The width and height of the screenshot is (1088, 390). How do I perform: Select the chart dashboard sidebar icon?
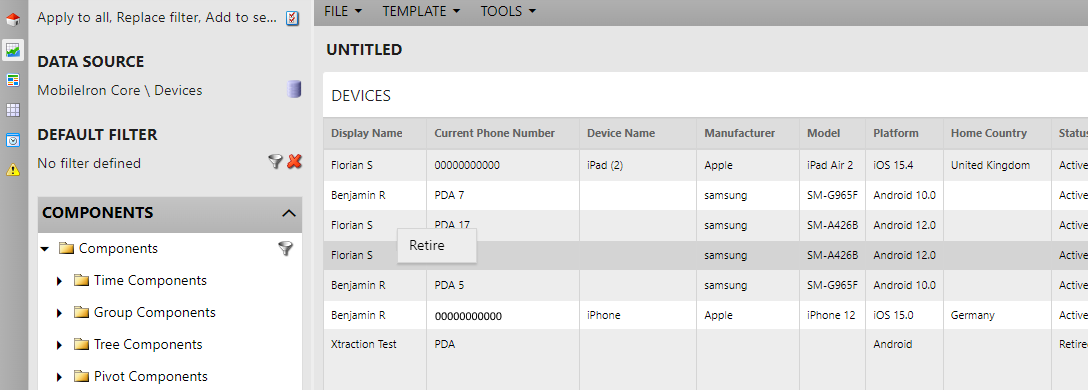12,50
